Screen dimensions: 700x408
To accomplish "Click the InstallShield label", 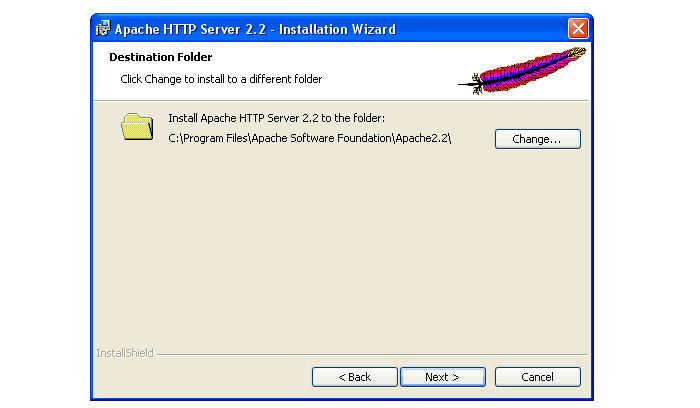I will pos(124,353).
